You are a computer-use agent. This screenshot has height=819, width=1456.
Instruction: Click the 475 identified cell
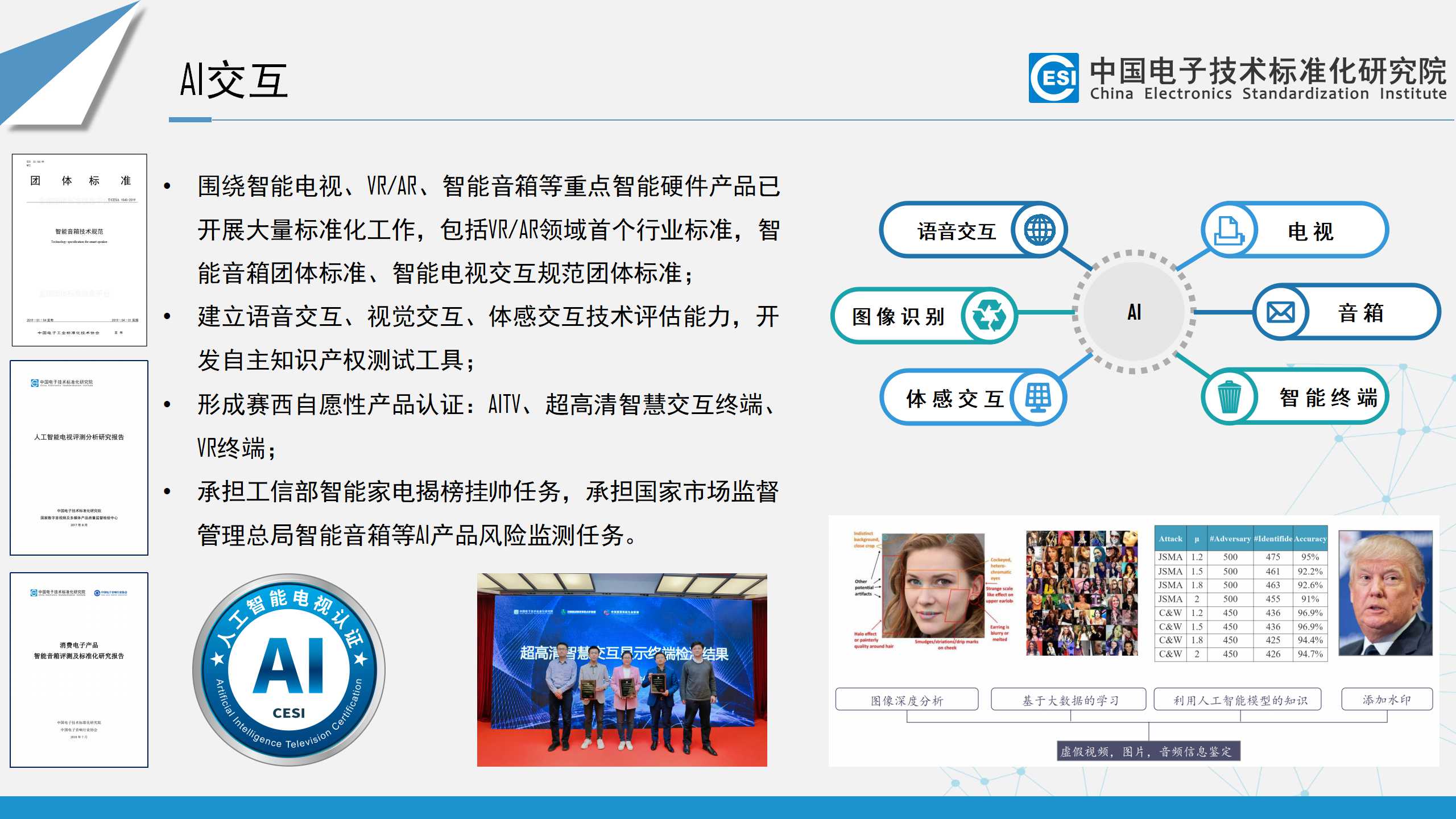[1273, 557]
